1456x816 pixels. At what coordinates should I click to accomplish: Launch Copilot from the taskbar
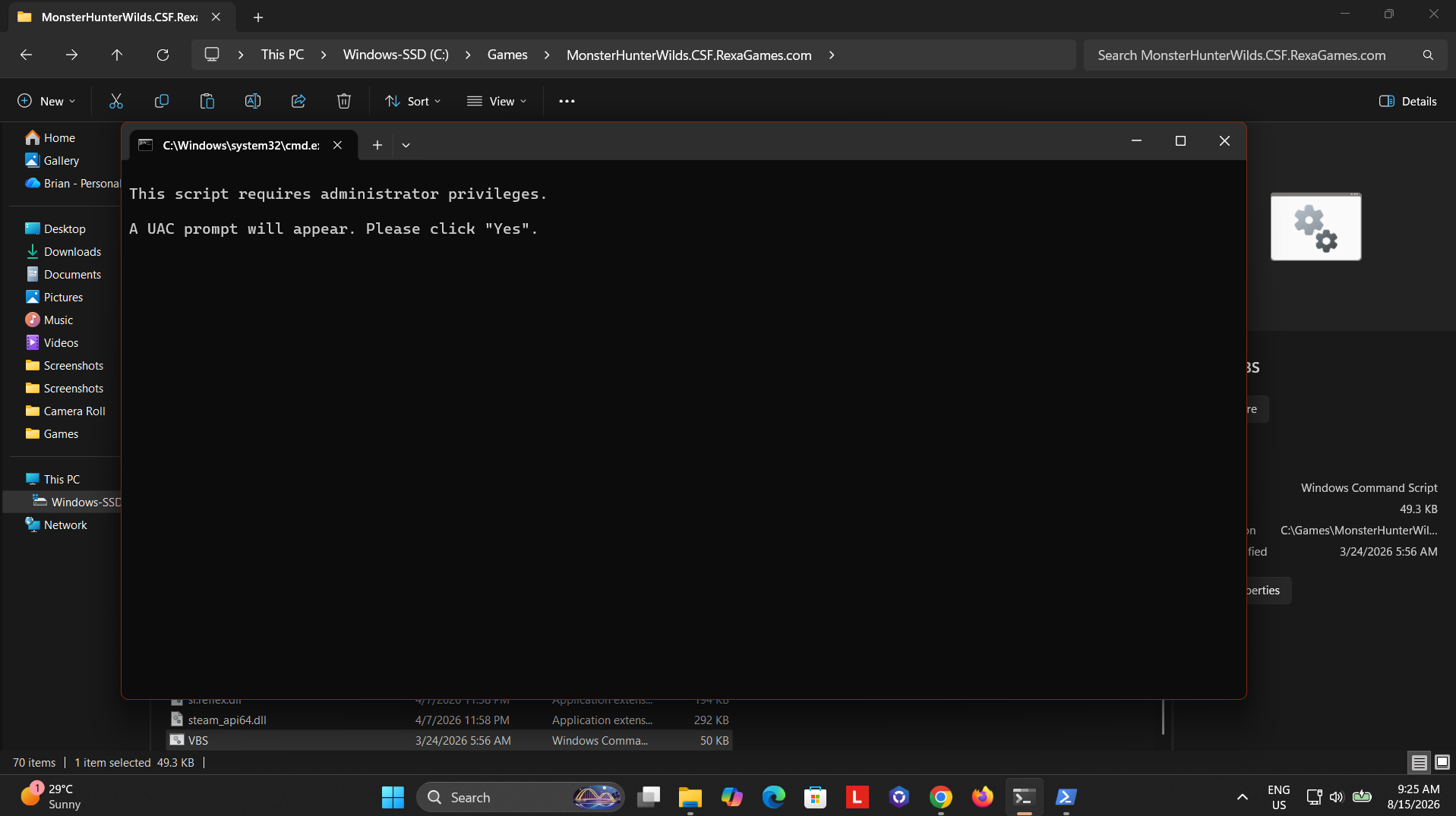coord(732,797)
